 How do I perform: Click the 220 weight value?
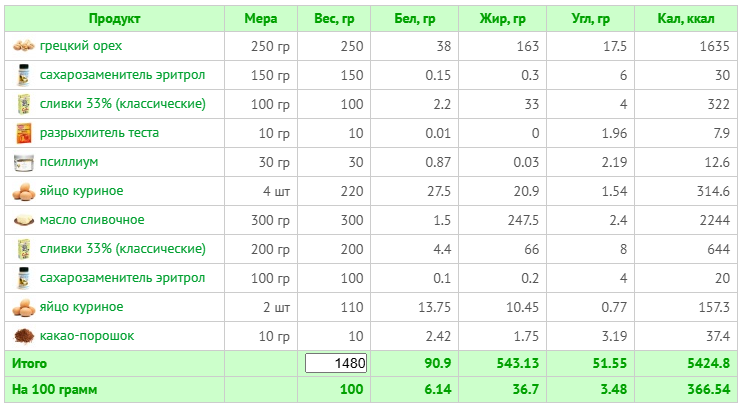click(x=352, y=191)
